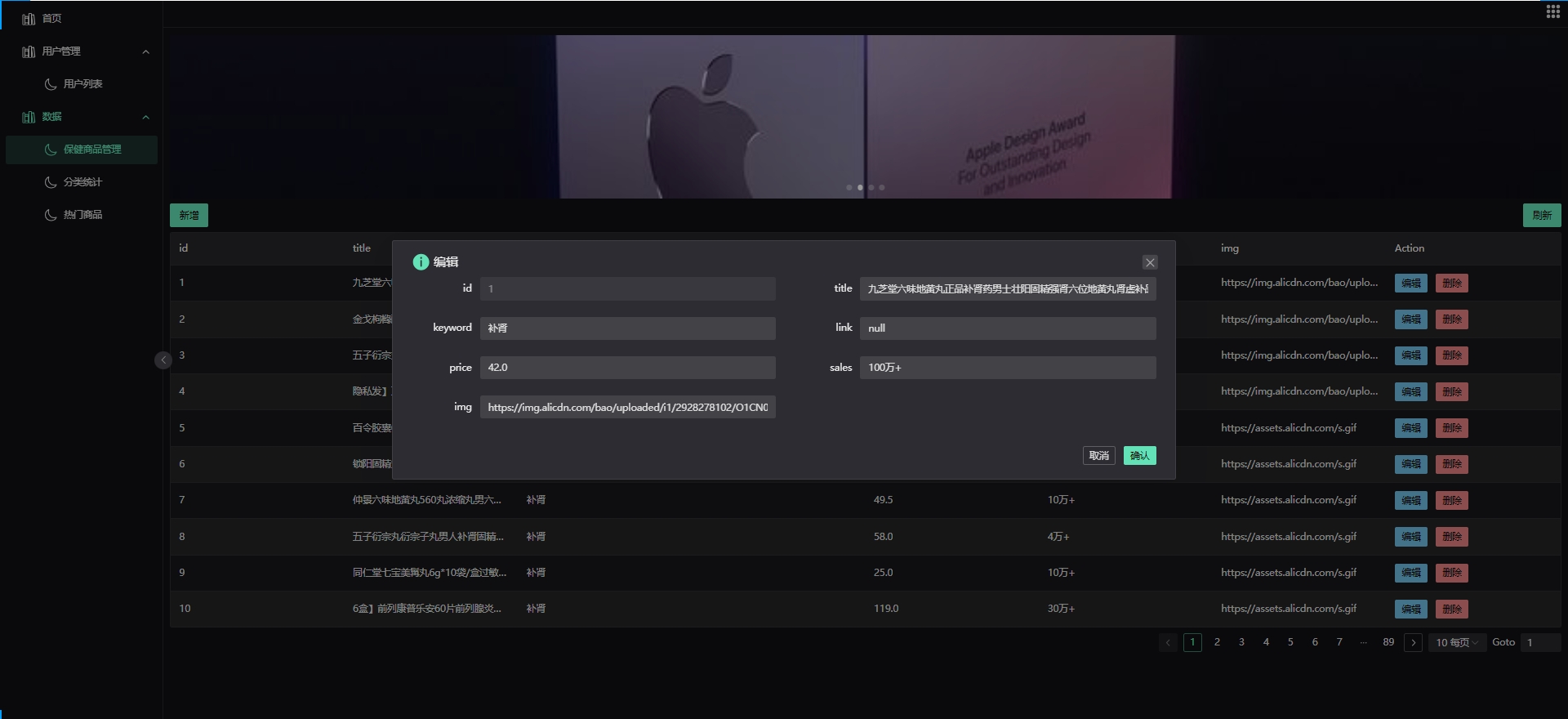Click the price input showing 42.0

pos(628,368)
